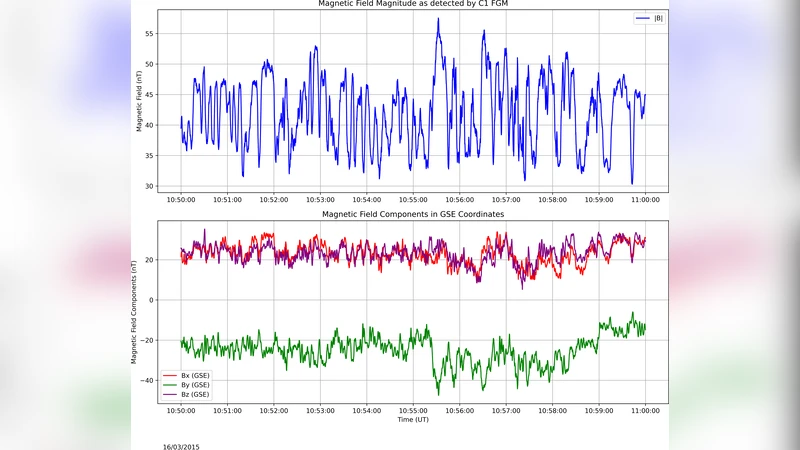Select the By (GSE) legend label
800x450 pixels.
(195, 384)
